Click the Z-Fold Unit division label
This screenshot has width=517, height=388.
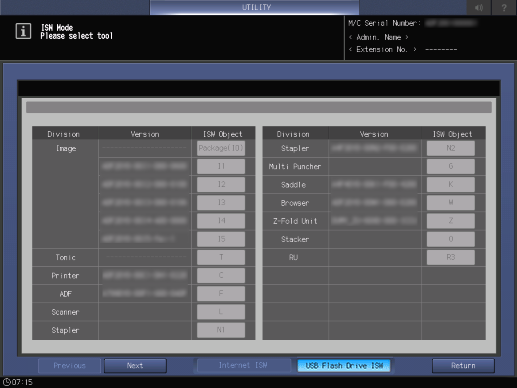[295, 221]
